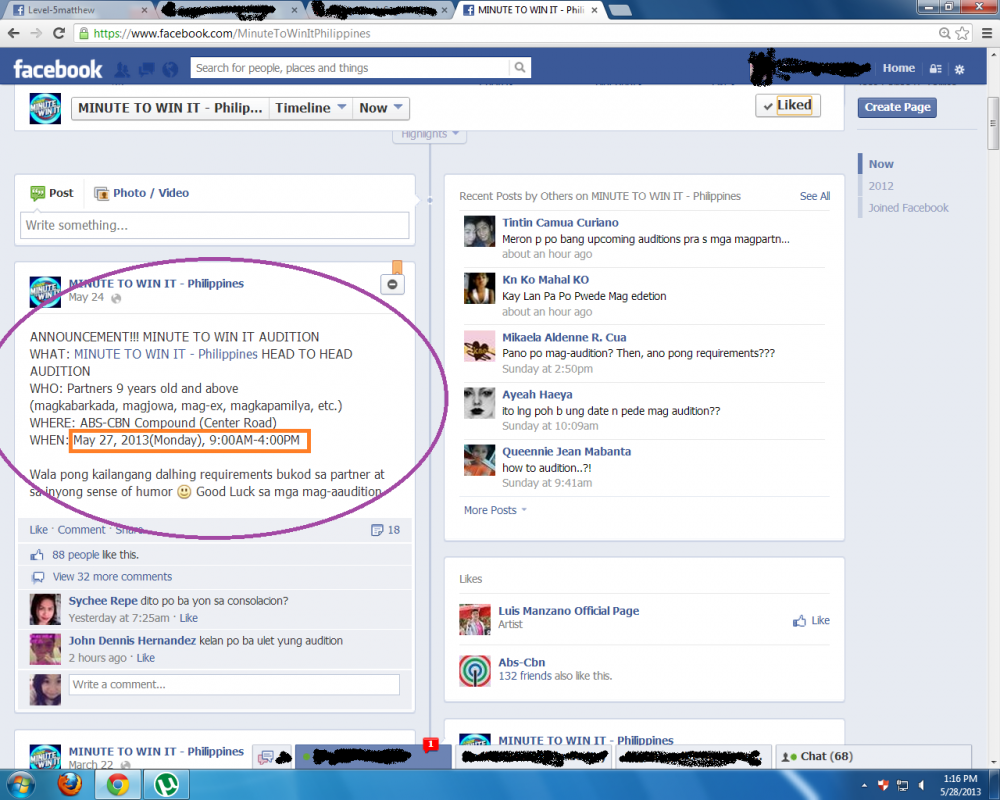The image size is (1000, 800).
Task: Open Tintin Camua Curiano's profile
Action: click(x=560, y=223)
